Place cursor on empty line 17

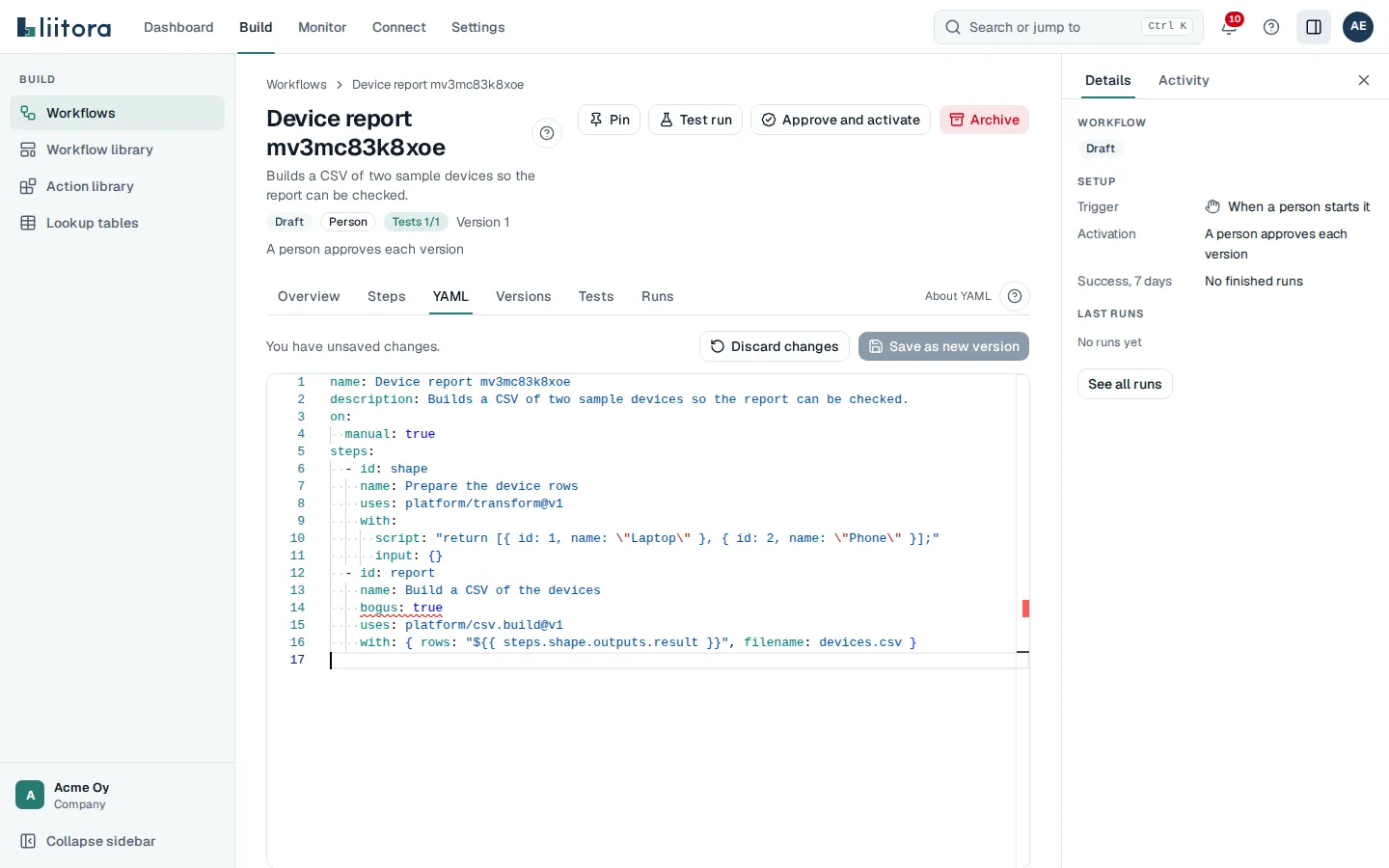tap(672, 660)
